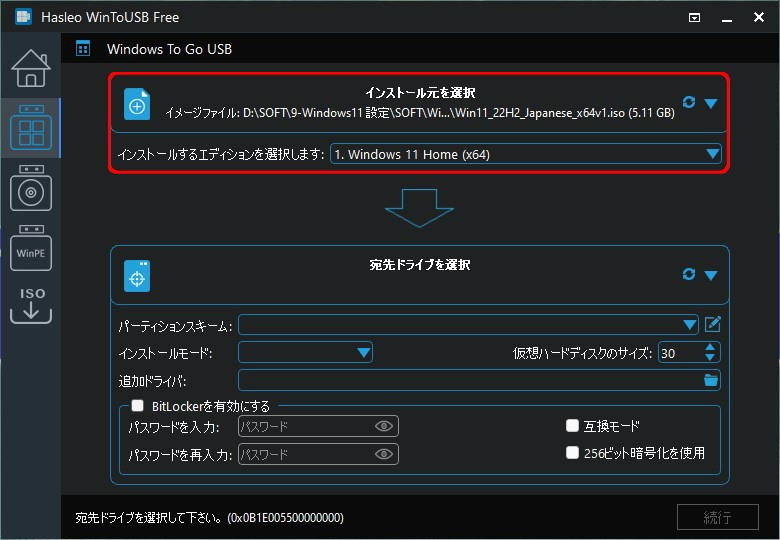The width and height of the screenshot is (780, 540).
Task: Click the virtual hard disk size field
Action: tap(681, 353)
